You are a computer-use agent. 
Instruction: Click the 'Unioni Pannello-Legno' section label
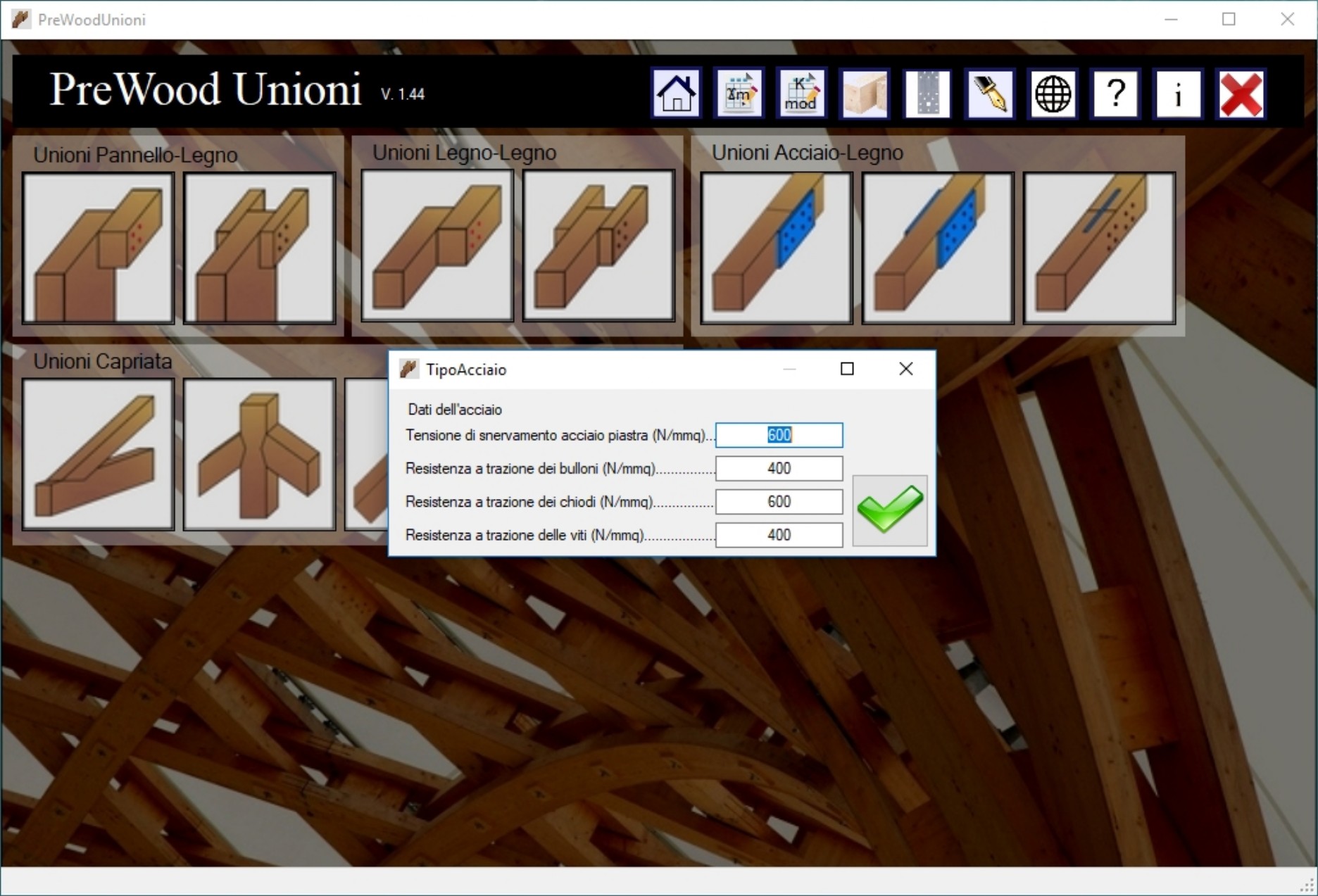135,155
